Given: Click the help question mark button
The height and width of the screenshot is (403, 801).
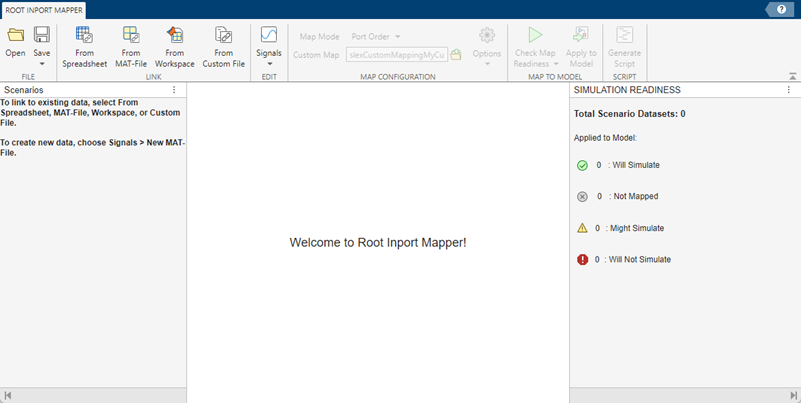Looking at the screenshot, I should (x=781, y=9).
